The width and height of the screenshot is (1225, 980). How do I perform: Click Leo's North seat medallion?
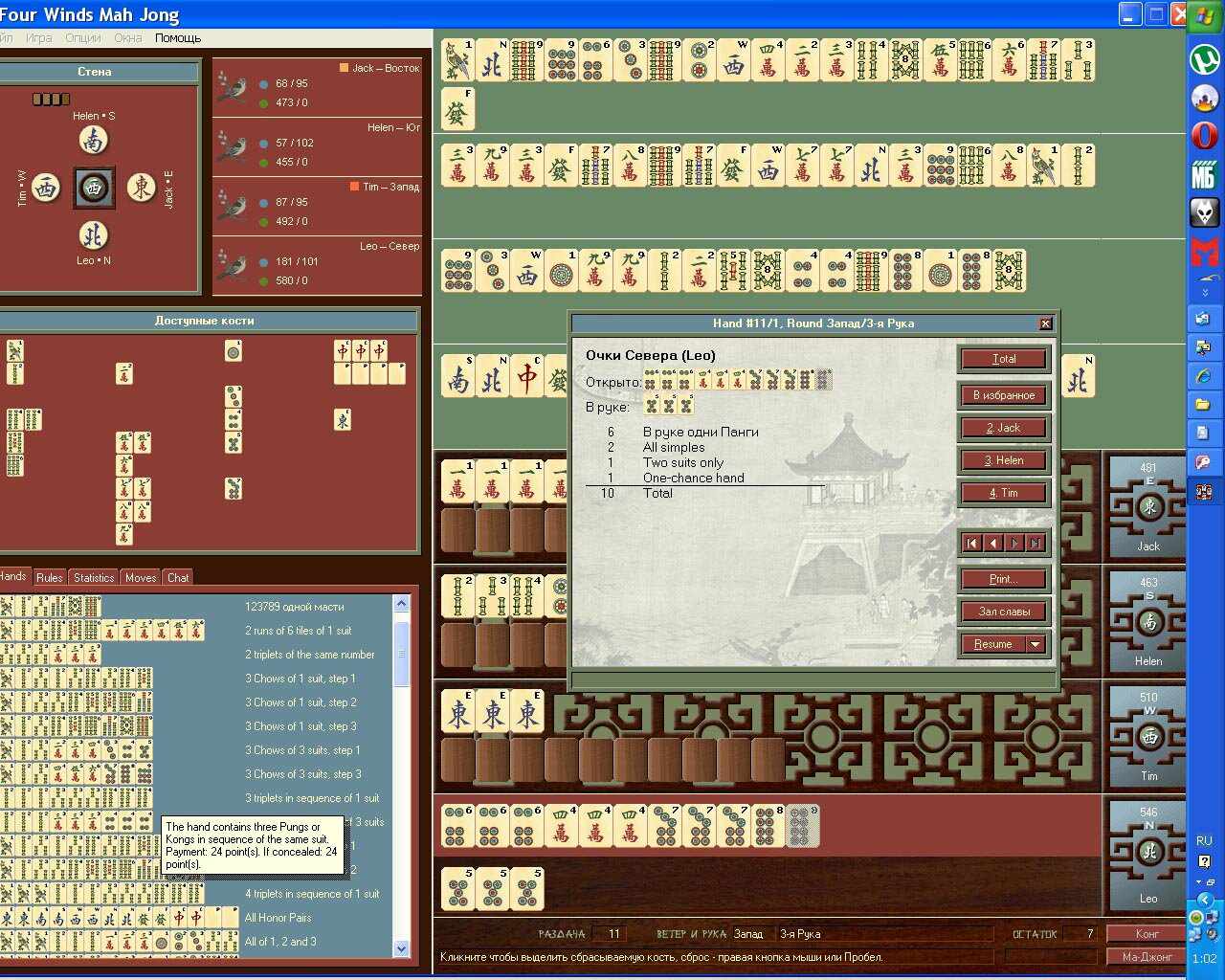(x=1149, y=852)
